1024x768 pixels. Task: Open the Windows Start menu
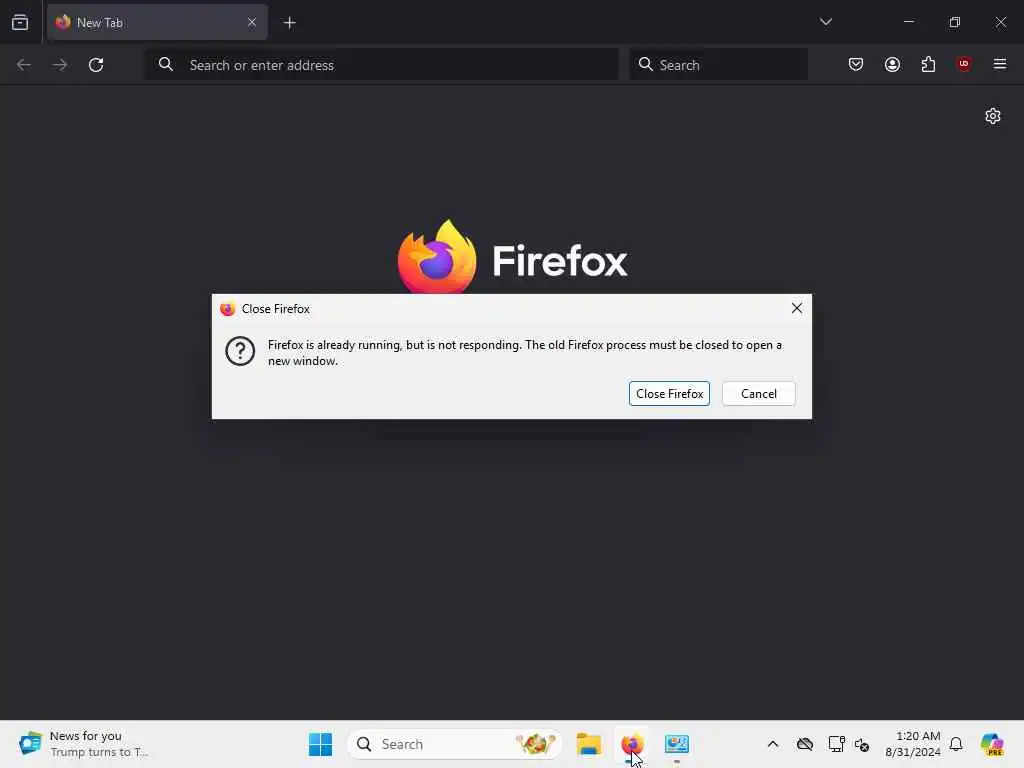(x=320, y=744)
